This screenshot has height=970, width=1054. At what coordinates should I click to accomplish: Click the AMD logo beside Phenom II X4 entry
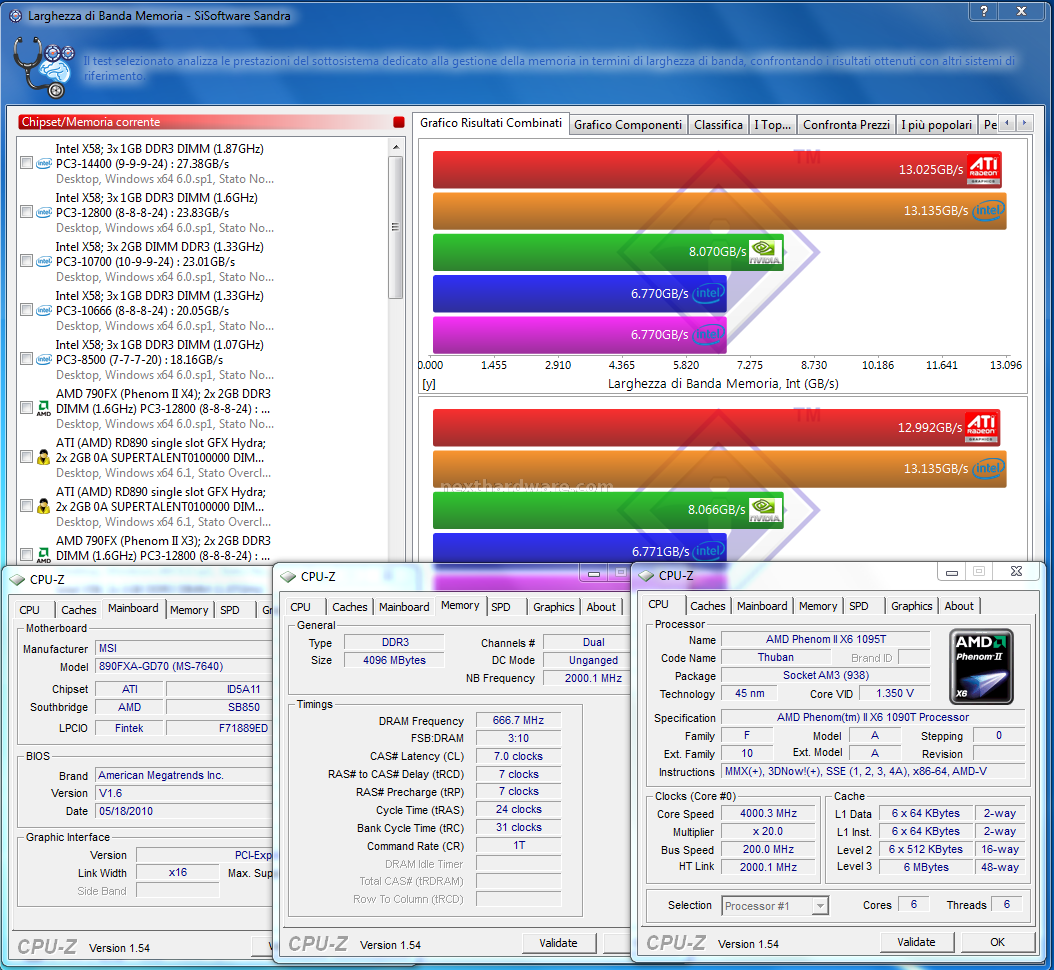[44, 408]
